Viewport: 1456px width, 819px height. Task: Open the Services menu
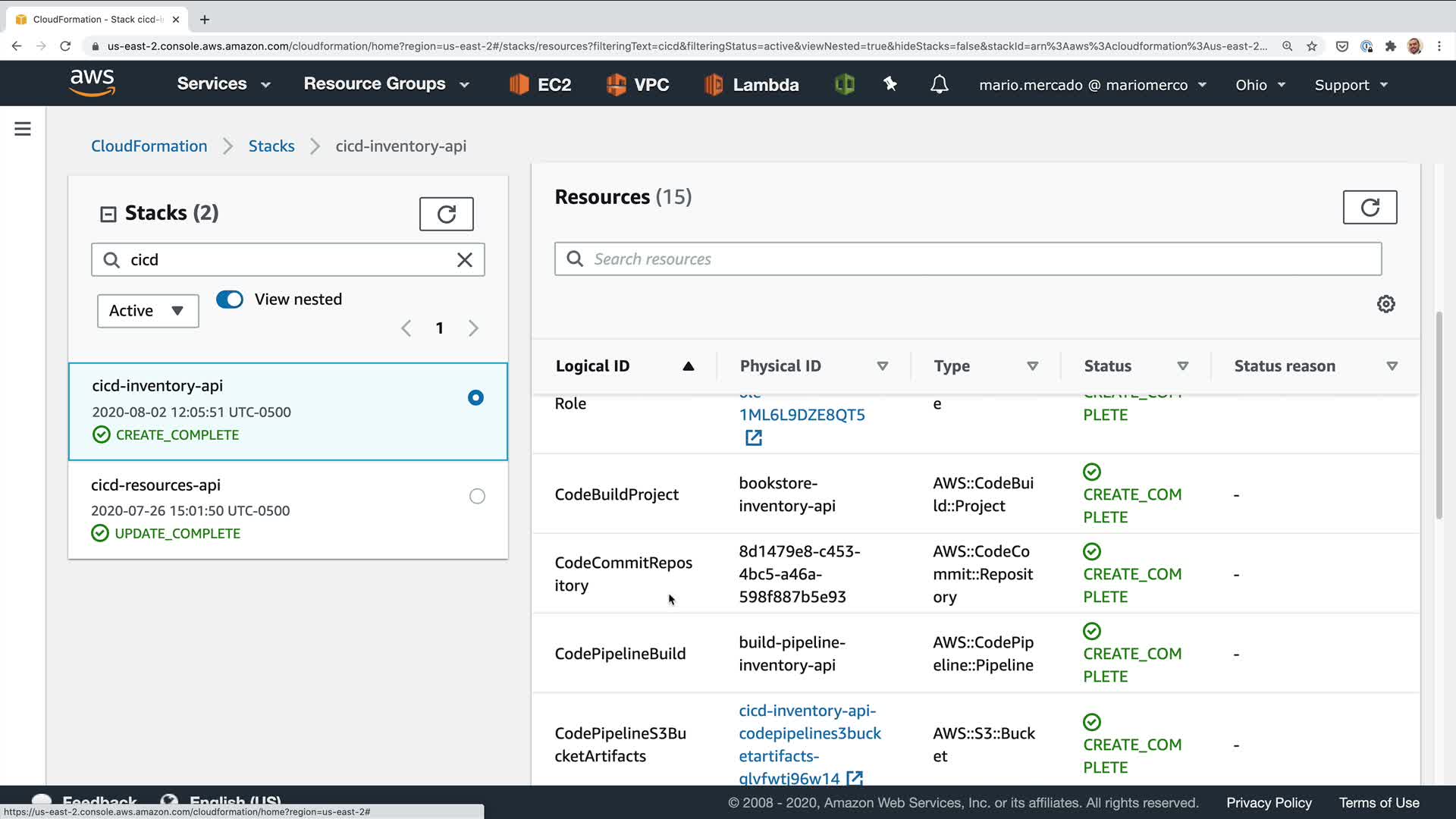223,84
